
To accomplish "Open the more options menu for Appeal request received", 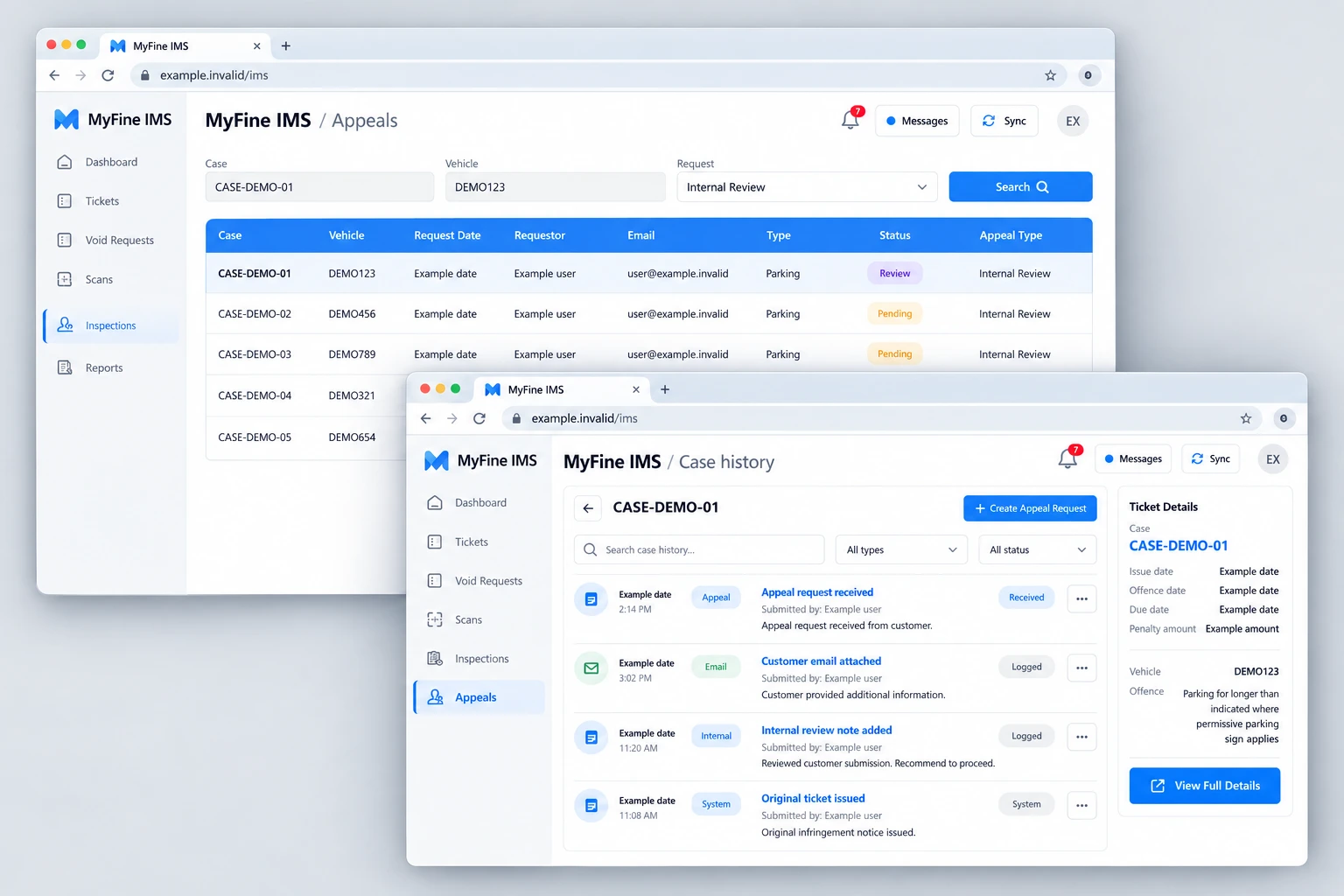I will pyautogui.click(x=1081, y=598).
